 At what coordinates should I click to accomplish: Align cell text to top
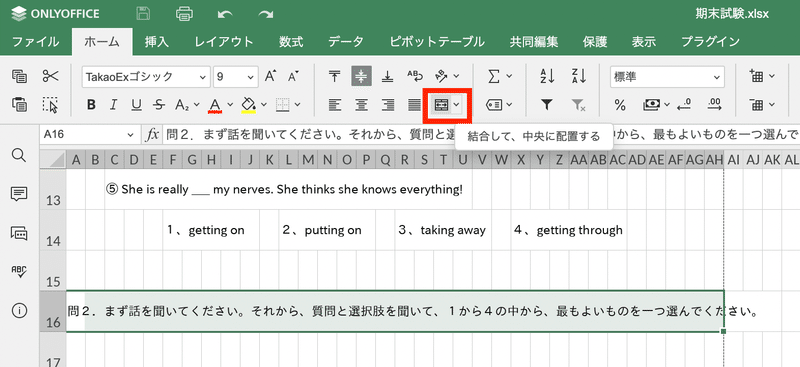pos(335,77)
